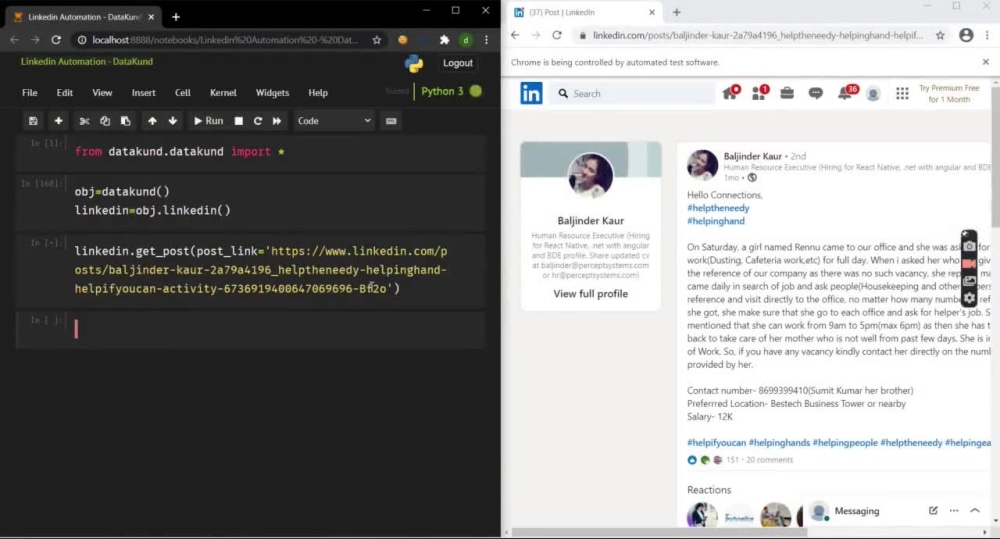The height and width of the screenshot is (539, 1000).
Task: Open Messaging options three-dot icon
Action: 953,510
